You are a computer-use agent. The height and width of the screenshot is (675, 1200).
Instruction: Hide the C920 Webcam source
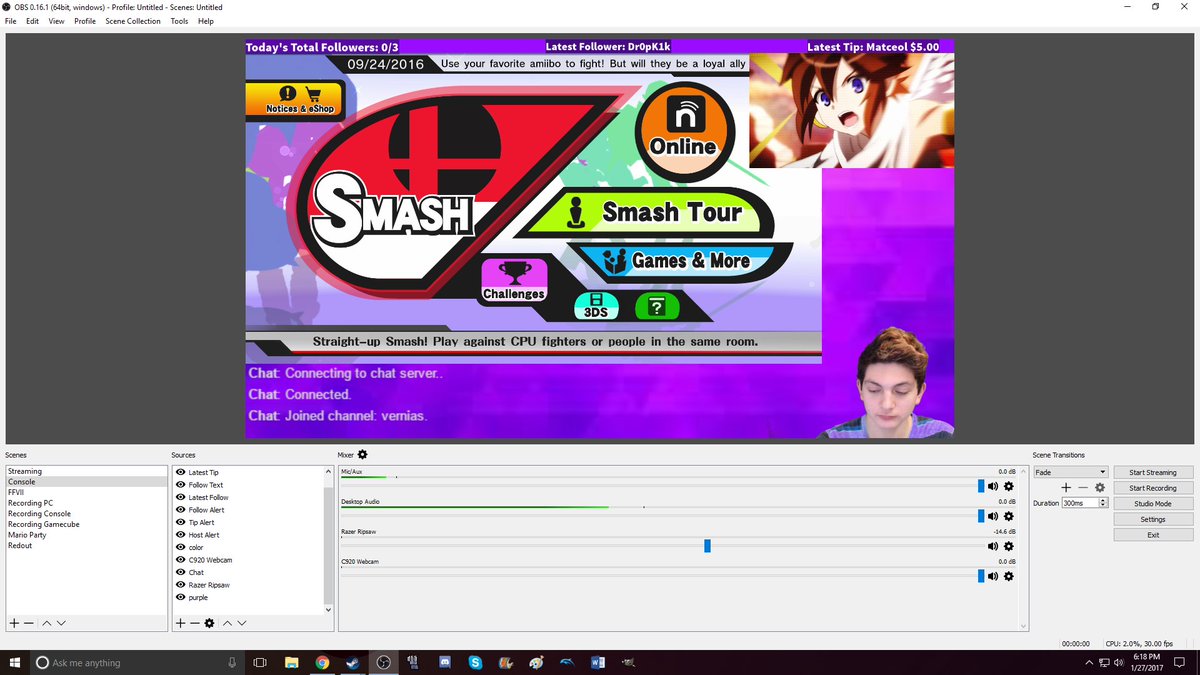tap(180, 560)
